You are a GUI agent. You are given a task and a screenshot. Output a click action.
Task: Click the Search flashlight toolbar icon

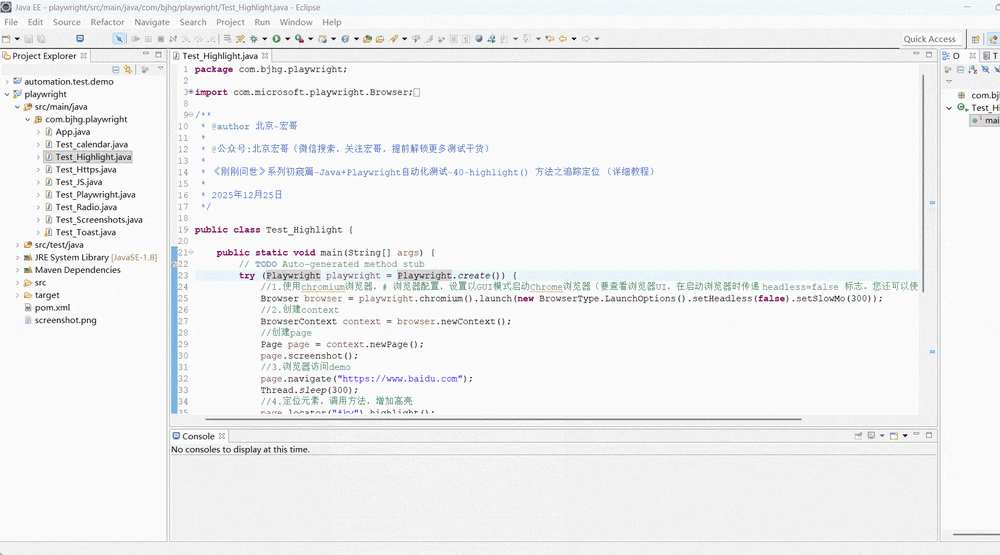[x=393, y=39]
